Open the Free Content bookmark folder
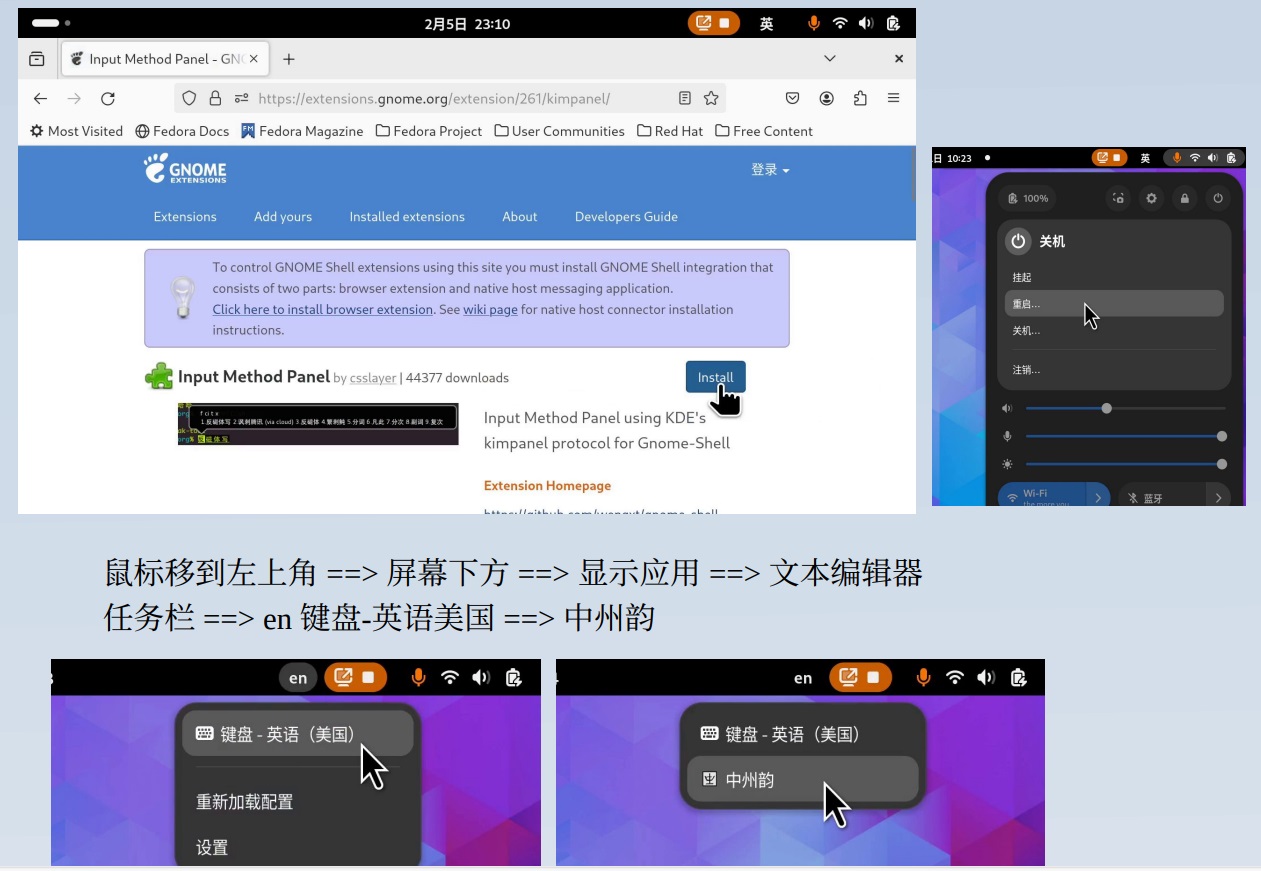1261x871 pixels. click(764, 131)
